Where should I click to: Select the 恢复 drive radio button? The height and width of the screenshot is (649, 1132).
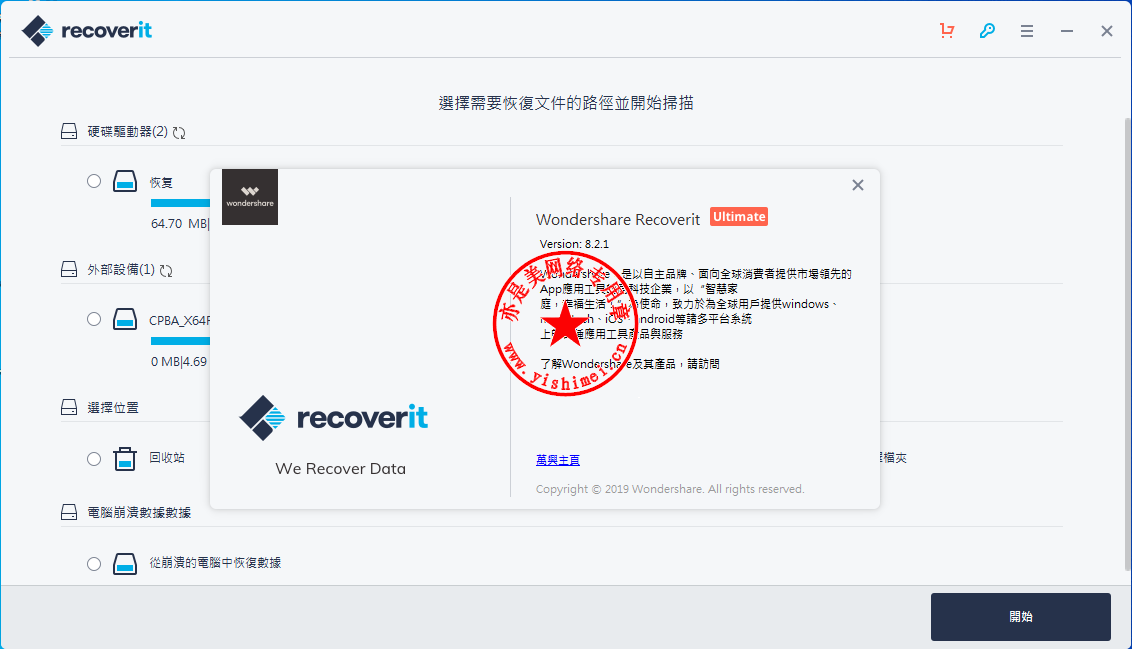(x=94, y=181)
